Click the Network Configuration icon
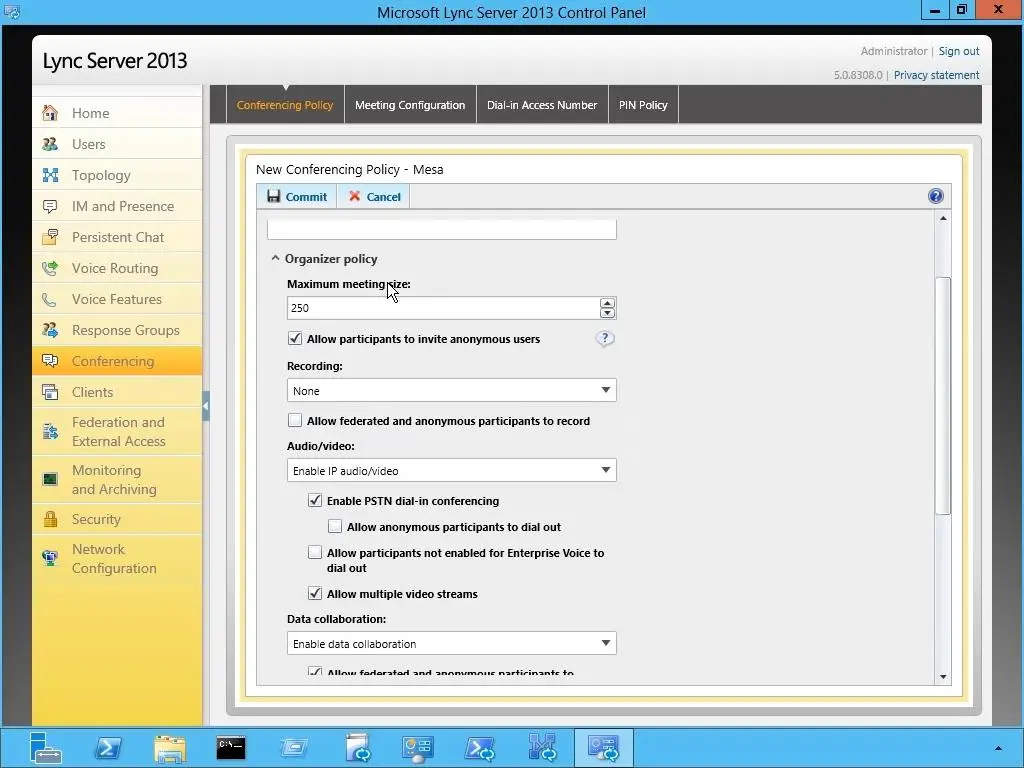The image size is (1024, 768). (x=50, y=558)
